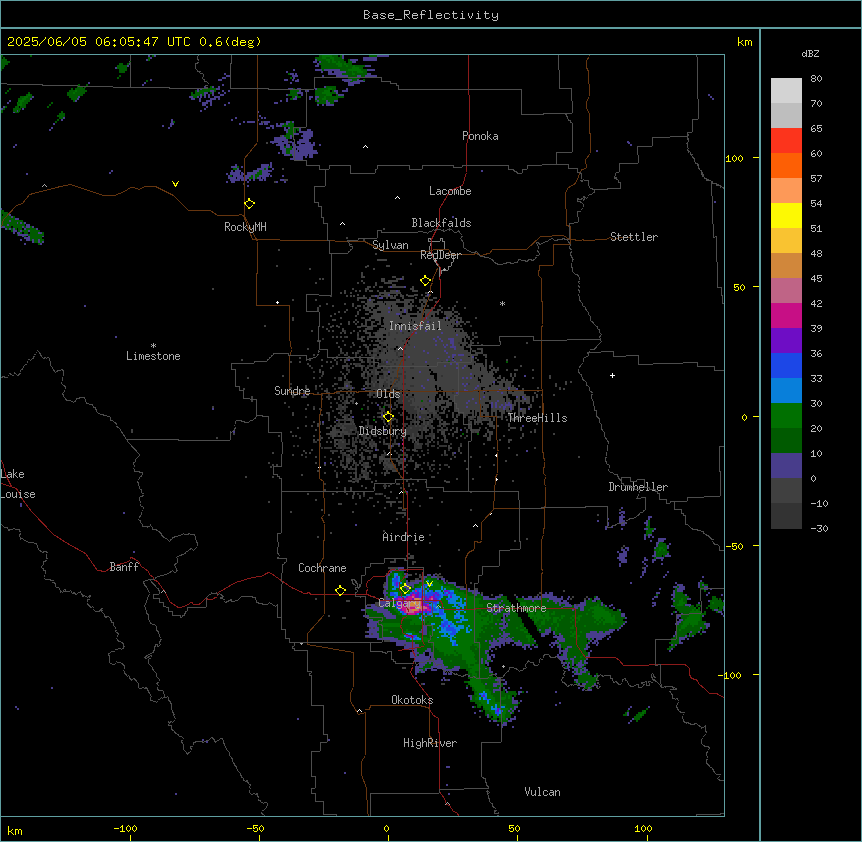Click the yellow diamond marker above RockyMH
The image size is (862, 842).
250,204
